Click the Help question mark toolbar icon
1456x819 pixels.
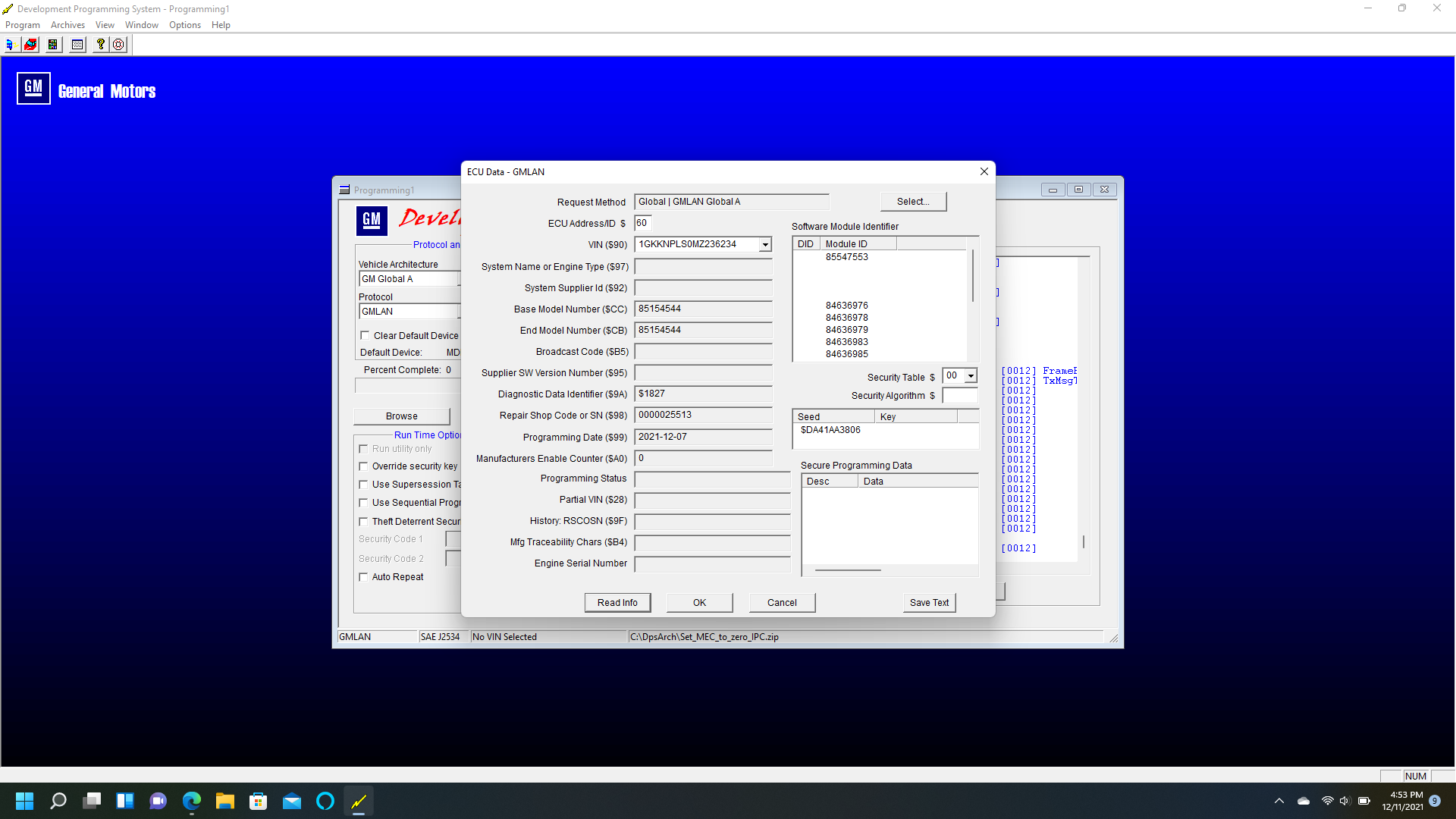(100, 44)
